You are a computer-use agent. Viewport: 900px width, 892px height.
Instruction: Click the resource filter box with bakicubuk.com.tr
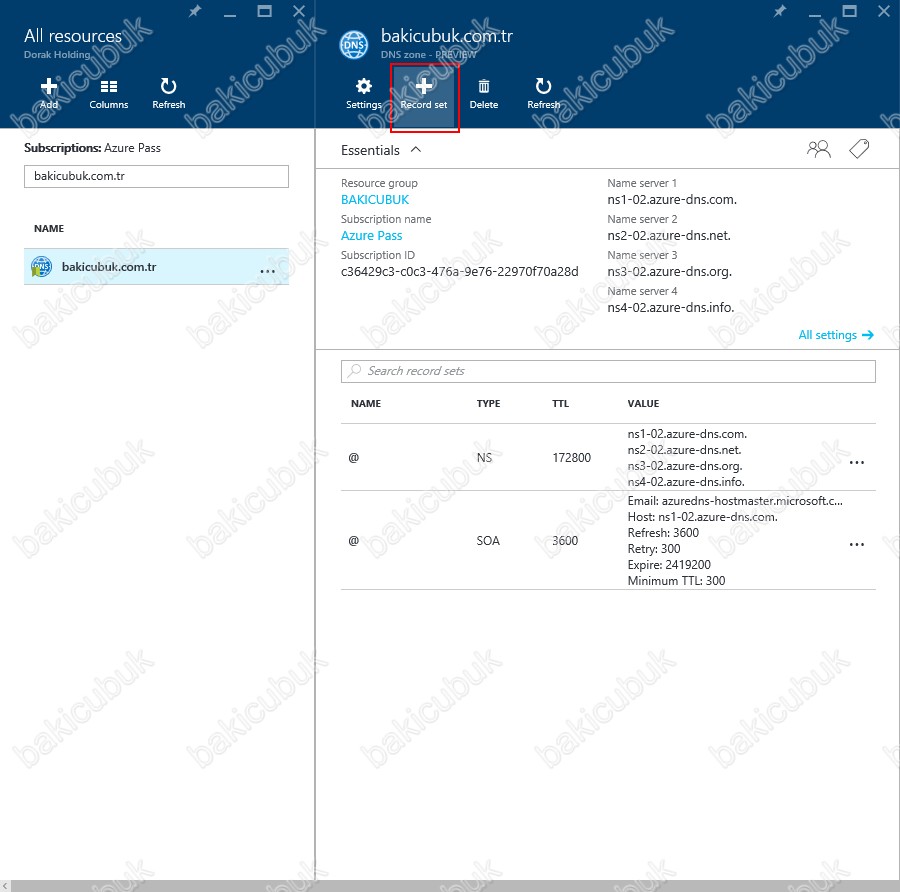(156, 176)
